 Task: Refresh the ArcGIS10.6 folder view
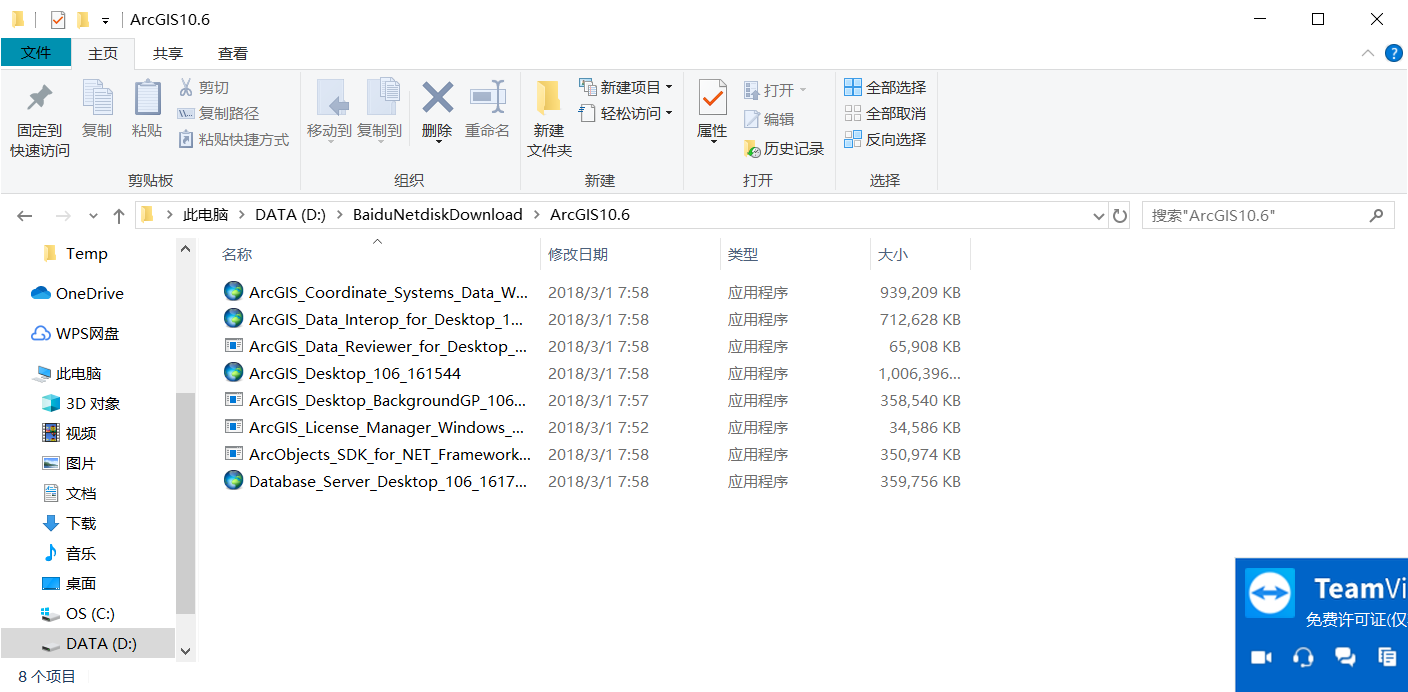1120,215
